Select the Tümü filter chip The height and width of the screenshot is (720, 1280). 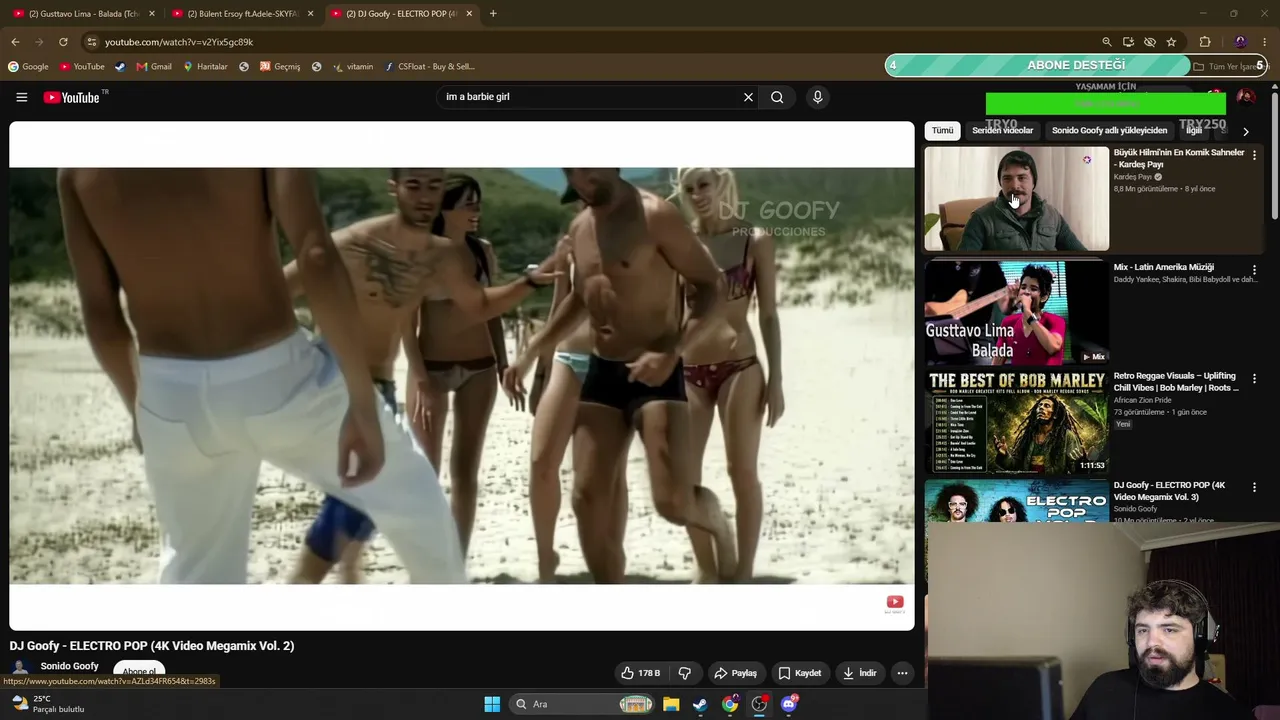943,130
